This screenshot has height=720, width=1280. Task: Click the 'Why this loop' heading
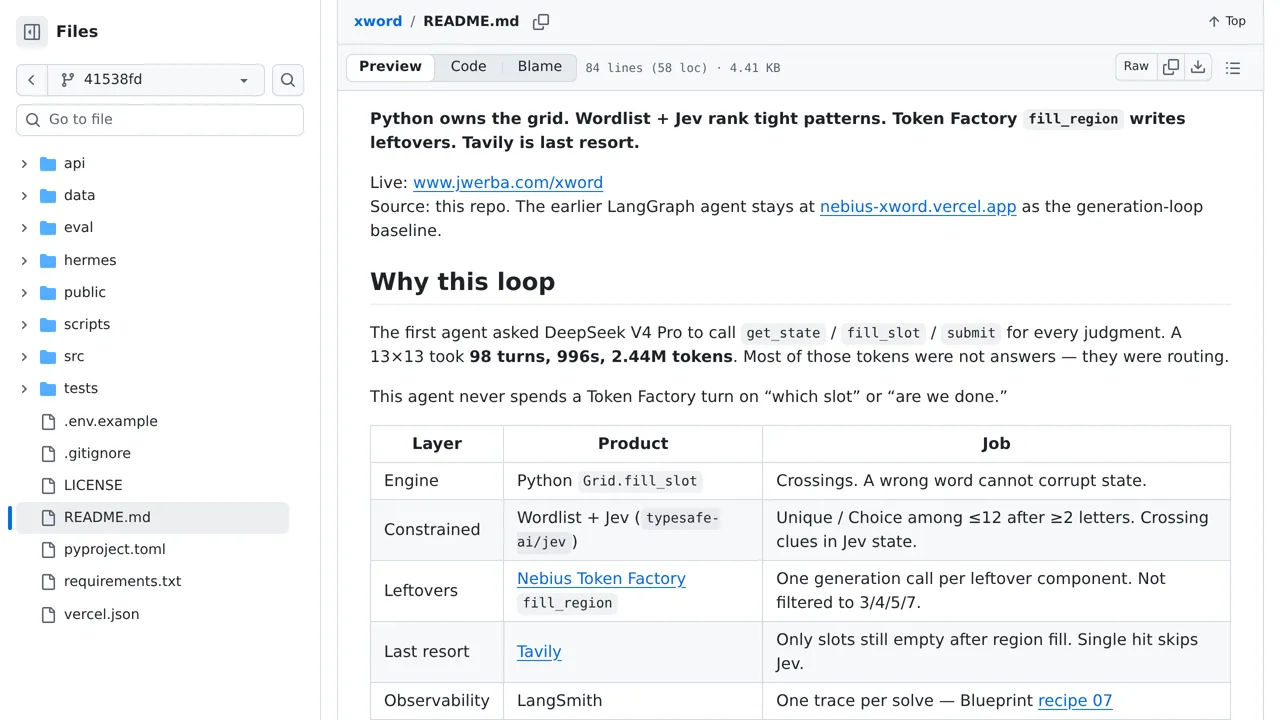(x=462, y=281)
